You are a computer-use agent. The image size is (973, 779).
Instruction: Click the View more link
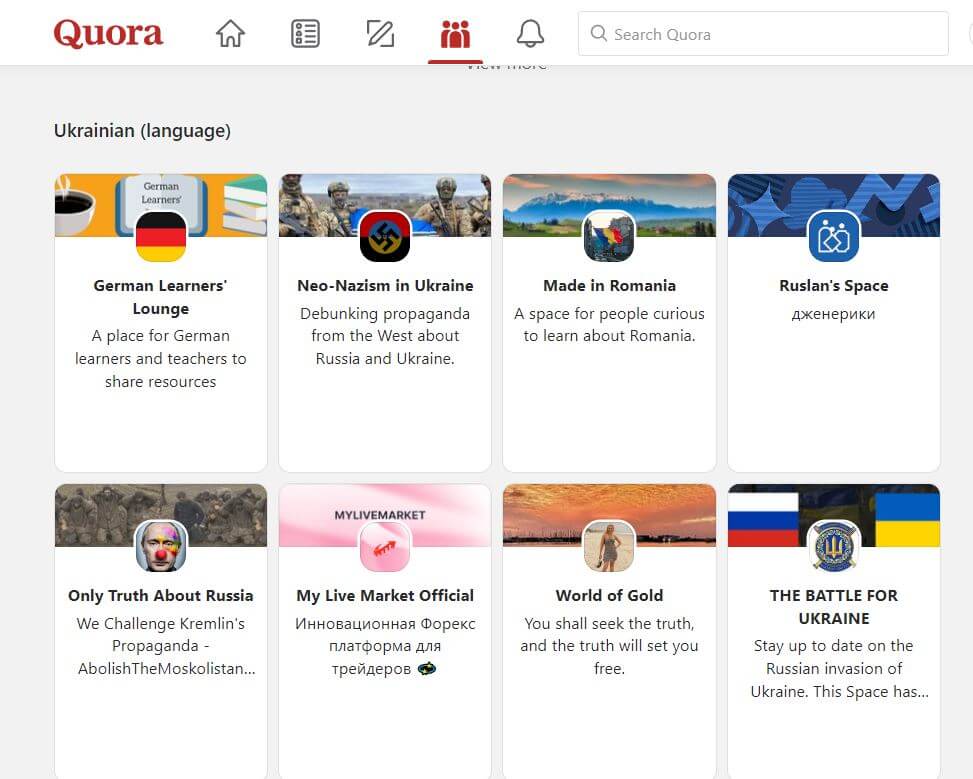click(506, 66)
